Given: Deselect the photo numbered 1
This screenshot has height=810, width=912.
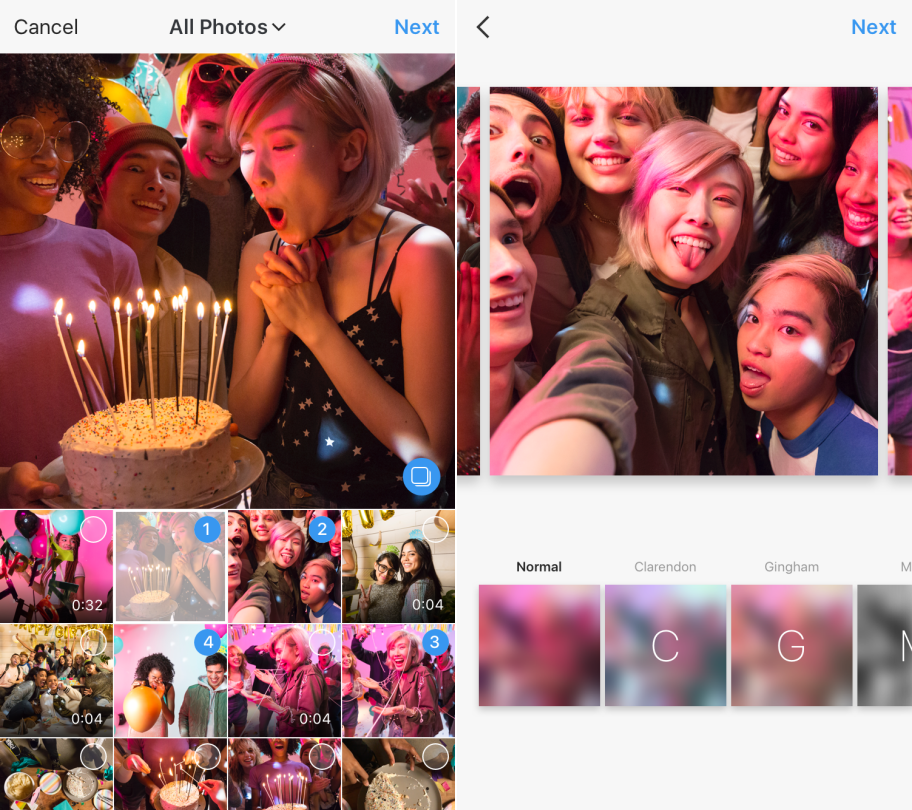Looking at the screenshot, I should pyautogui.click(x=207, y=530).
